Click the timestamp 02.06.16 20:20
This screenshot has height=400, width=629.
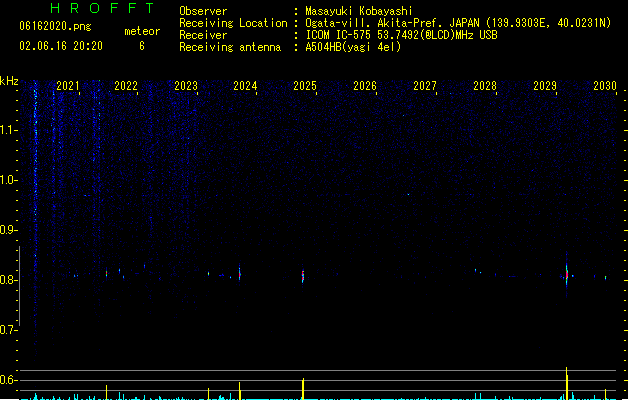click(61, 46)
